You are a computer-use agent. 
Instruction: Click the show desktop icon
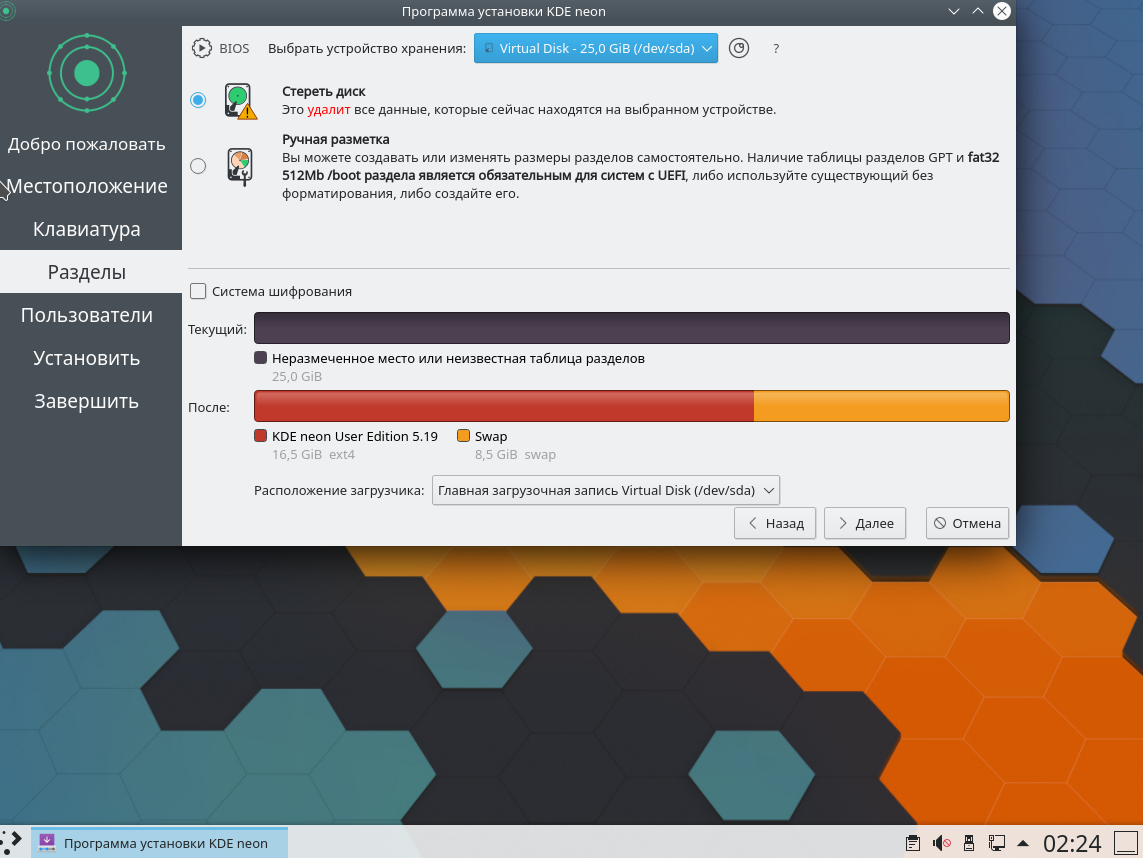pos(1126,843)
